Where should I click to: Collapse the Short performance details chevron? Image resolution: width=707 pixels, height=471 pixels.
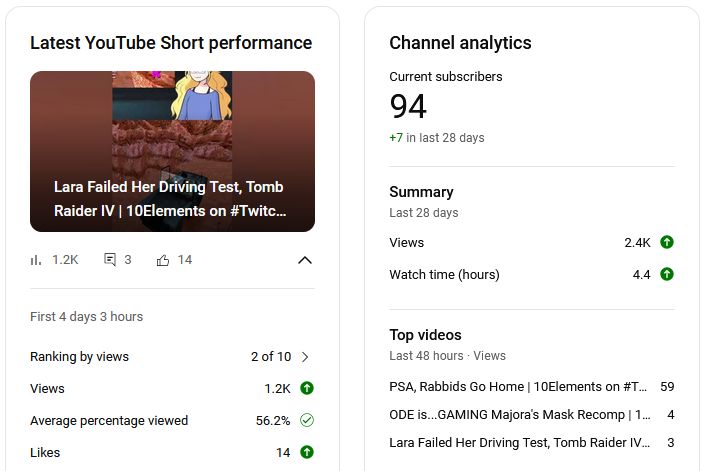pyautogui.click(x=305, y=260)
